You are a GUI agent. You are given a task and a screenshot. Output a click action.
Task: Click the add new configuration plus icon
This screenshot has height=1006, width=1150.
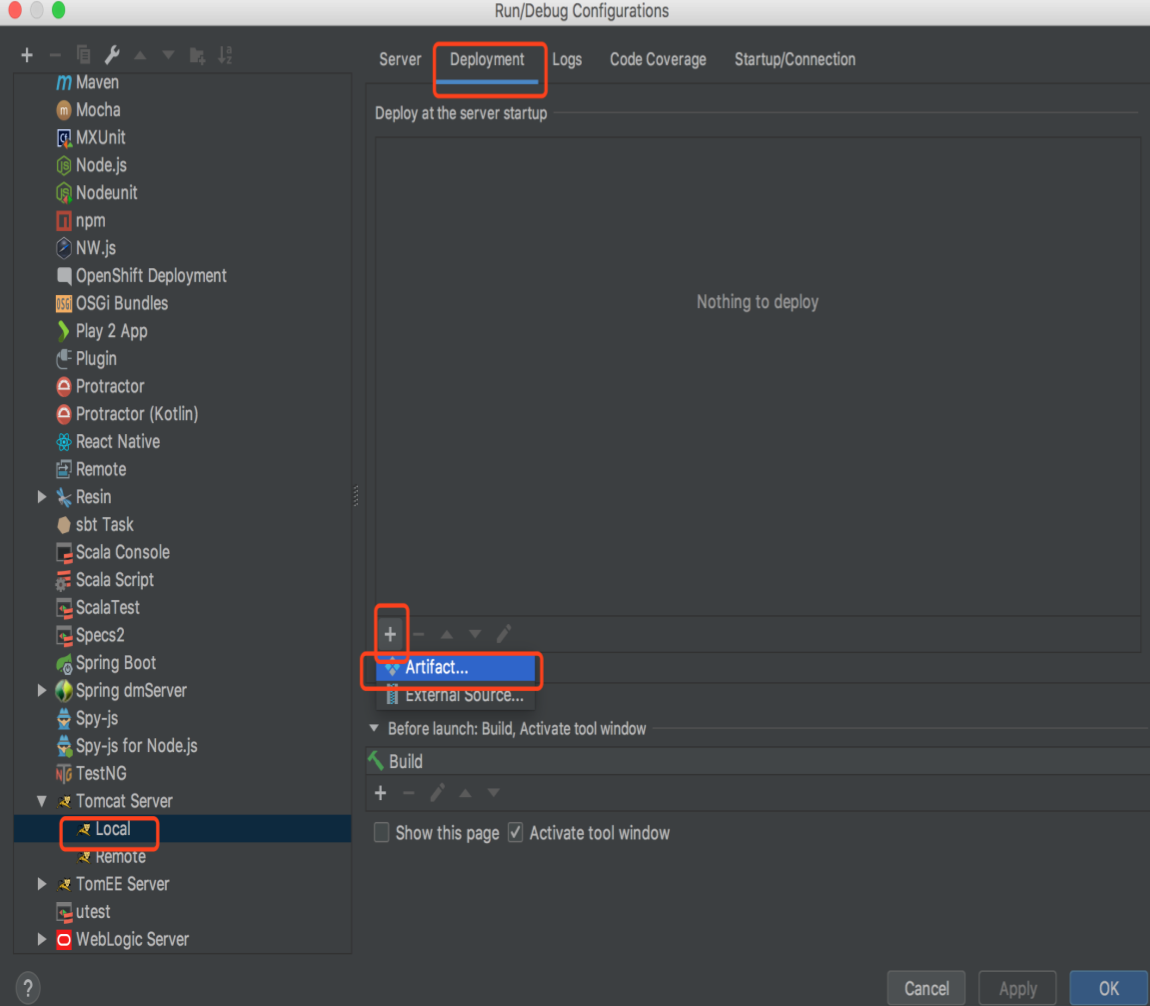[27, 55]
